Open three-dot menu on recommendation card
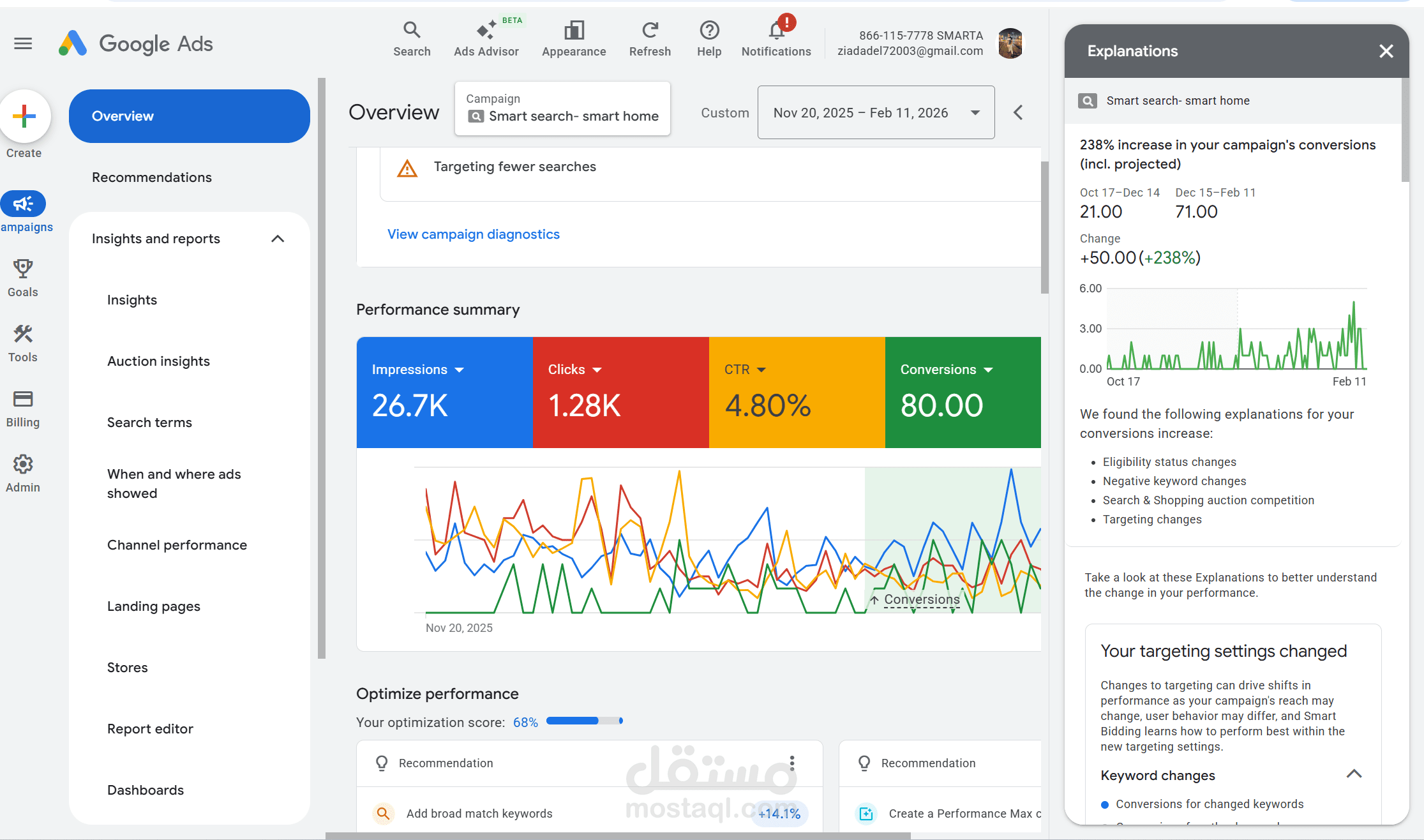The height and width of the screenshot is (840, 1424). tap(792, 763)
